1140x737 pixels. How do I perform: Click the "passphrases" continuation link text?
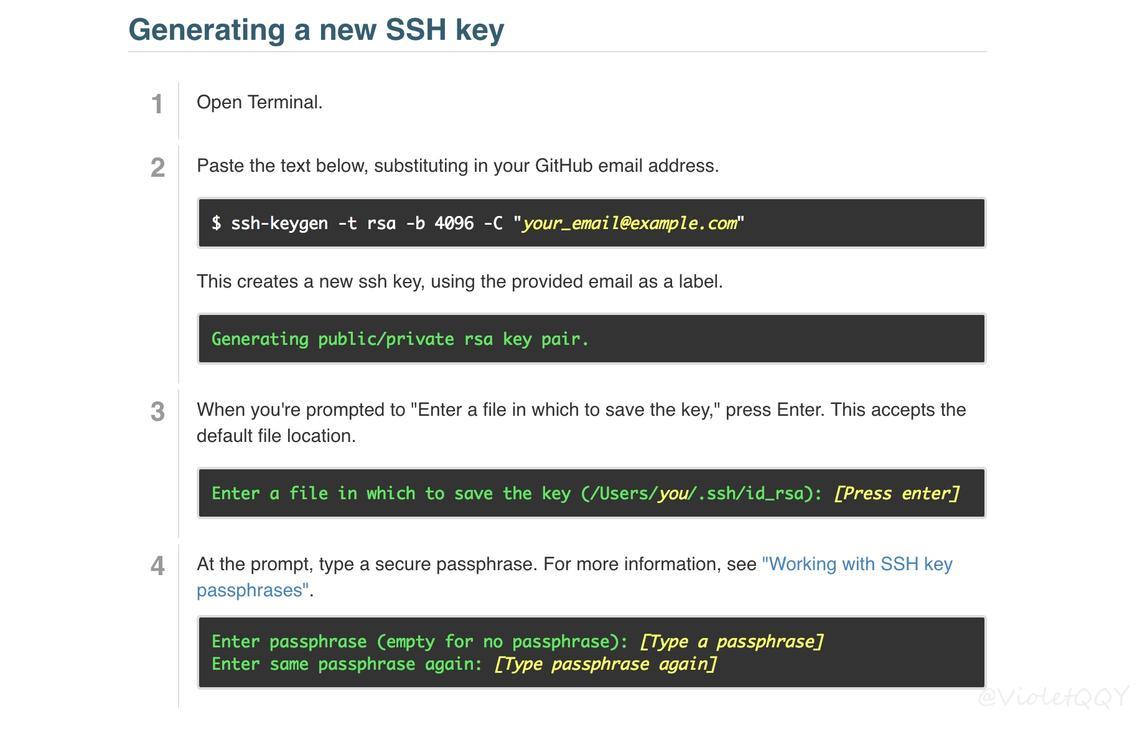[252, 590]
